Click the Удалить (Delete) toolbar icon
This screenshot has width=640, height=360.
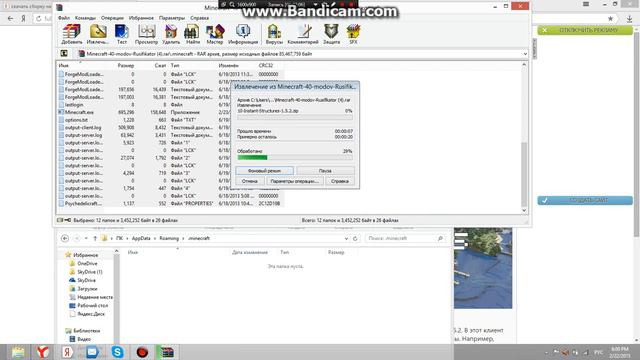click(x=171, y=34)
